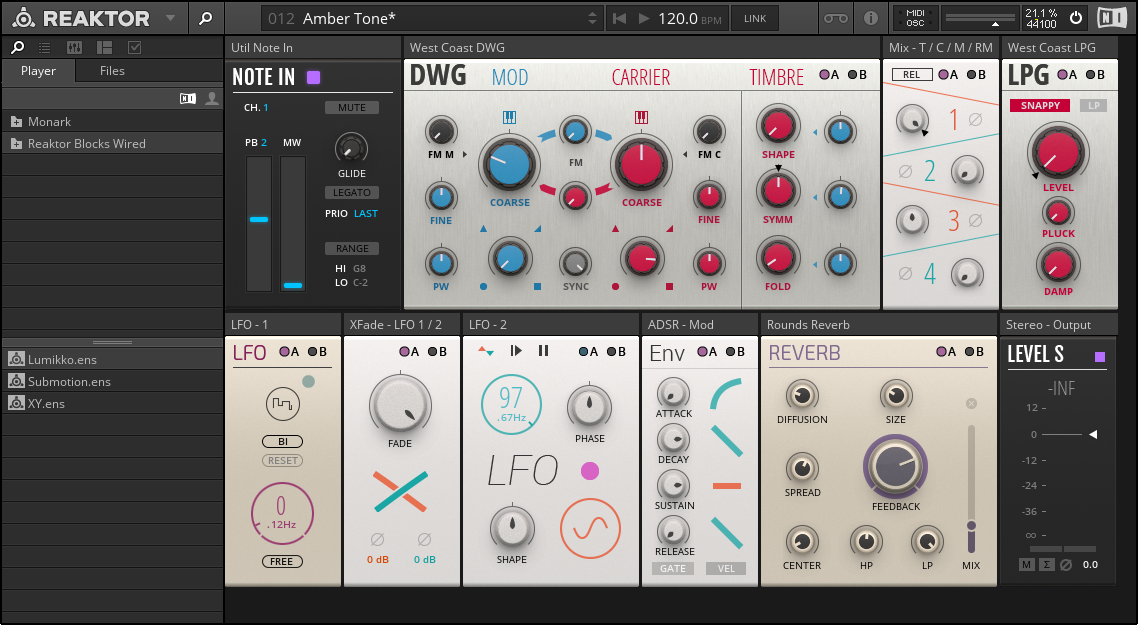
Task: Click the Reverb MIX slider
Action: (971, 491)
